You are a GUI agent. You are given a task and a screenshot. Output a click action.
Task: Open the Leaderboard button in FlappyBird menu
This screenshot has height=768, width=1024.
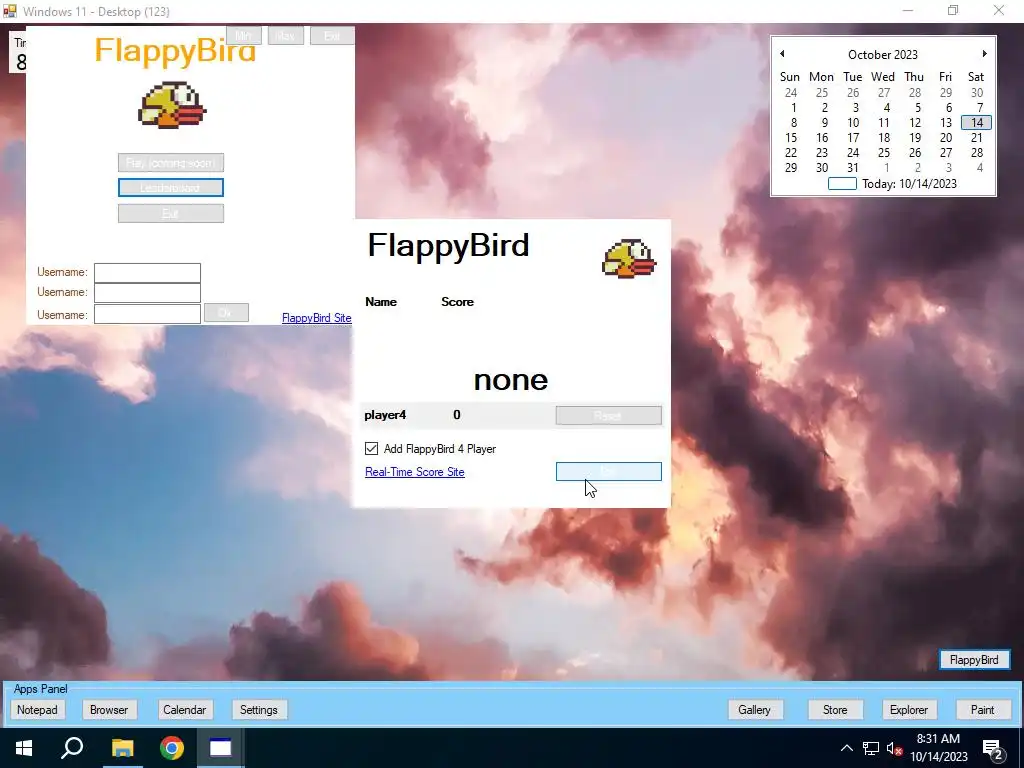[171, 187]
